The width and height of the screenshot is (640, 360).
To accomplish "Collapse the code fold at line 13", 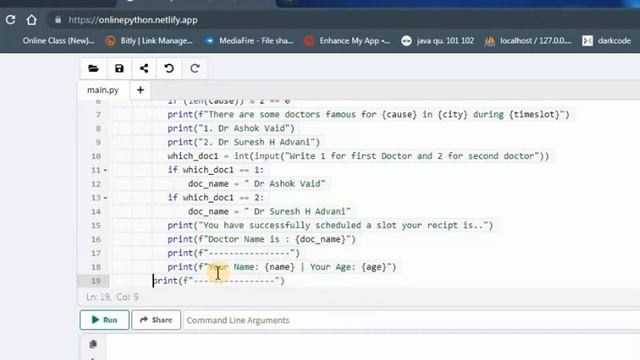I will [105, 198].
